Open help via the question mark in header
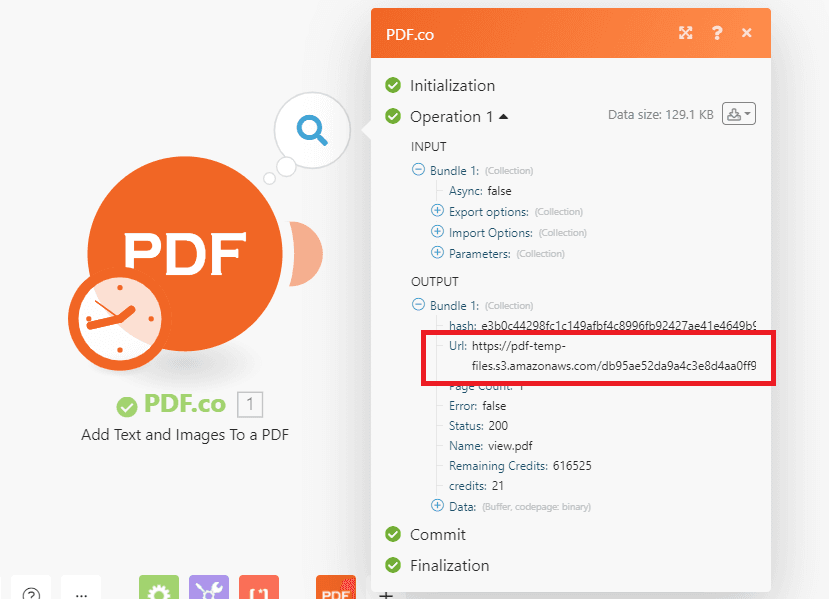The image size is (829, 599). click(x=717, y=33)
